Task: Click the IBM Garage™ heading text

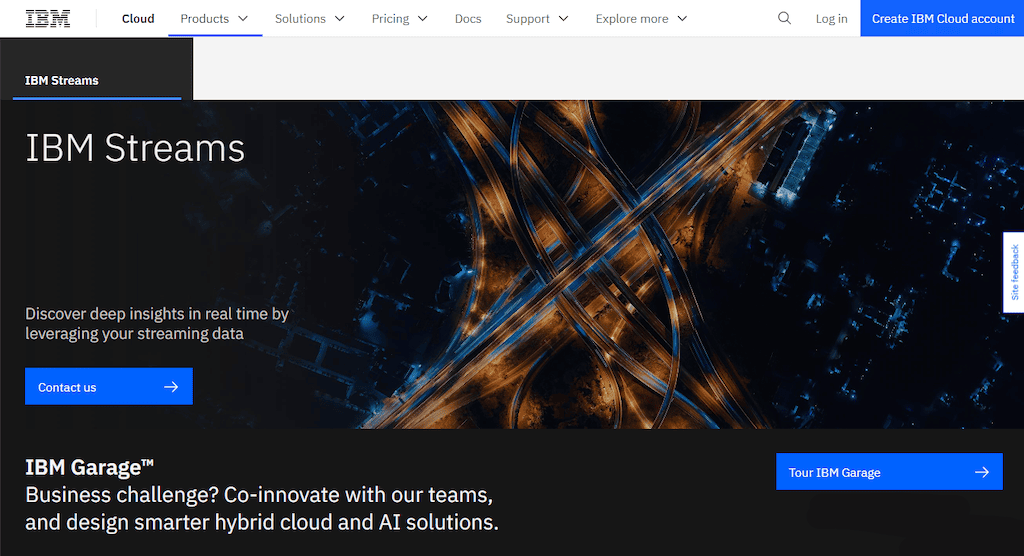Action: coord(89,467)
